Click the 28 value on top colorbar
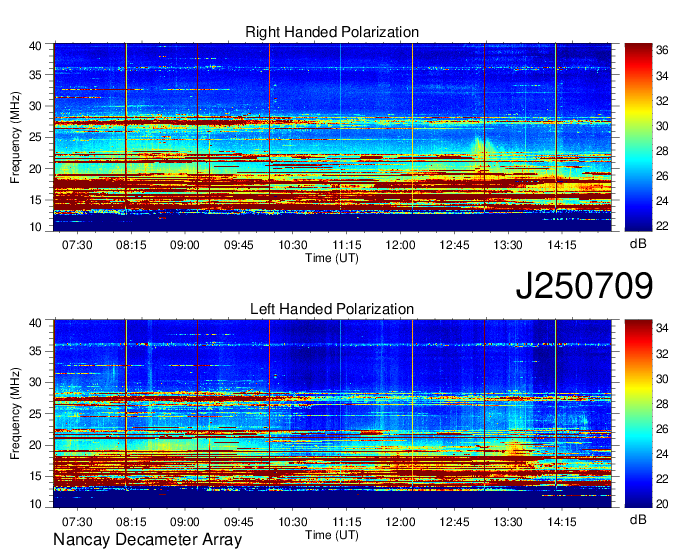Image resolution: width=680 pixels, height=552 pixels. coord(662,151)
